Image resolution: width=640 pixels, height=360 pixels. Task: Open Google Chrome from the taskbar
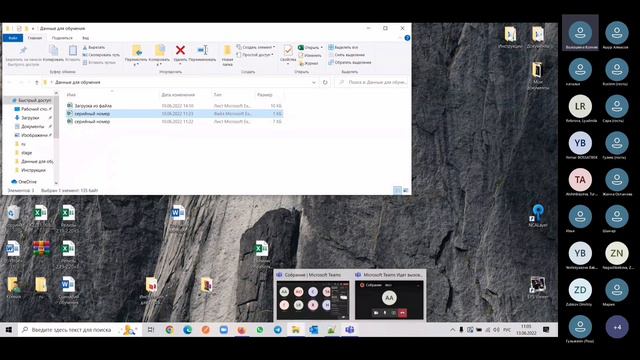click(169, 329)
